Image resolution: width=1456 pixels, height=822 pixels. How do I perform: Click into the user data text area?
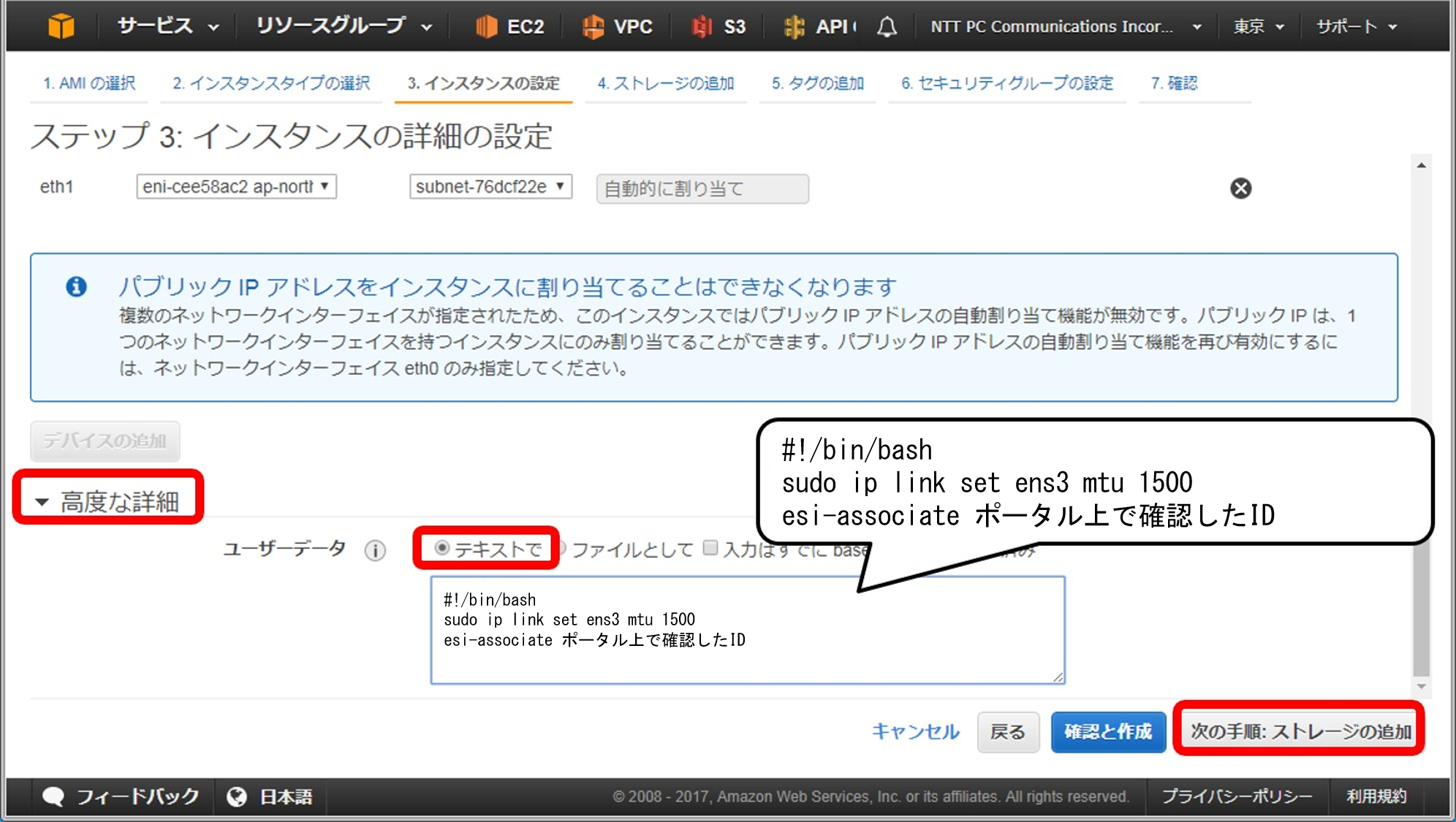[748, 630]
